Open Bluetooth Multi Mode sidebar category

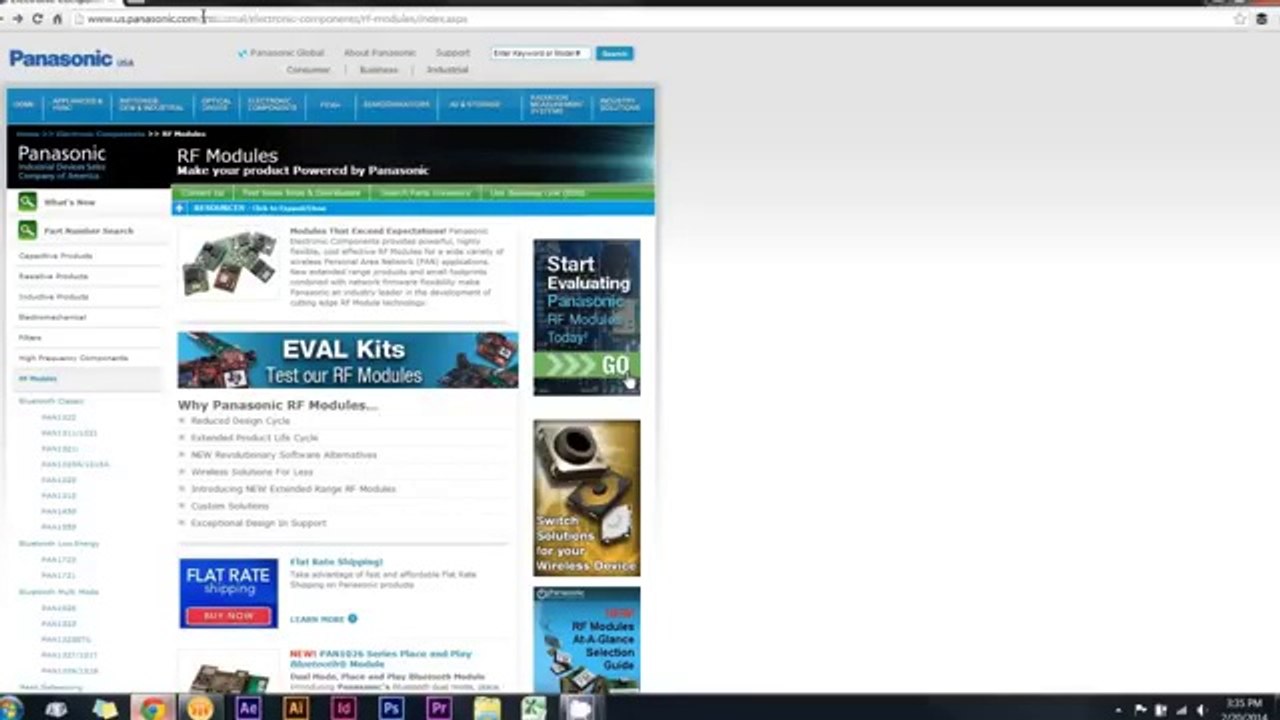(x=59, y=592)
